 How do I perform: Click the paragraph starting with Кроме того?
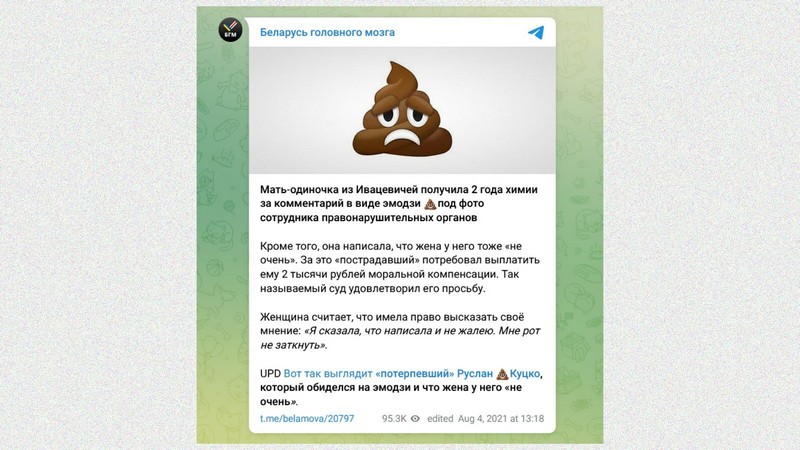tap(399, 267)
